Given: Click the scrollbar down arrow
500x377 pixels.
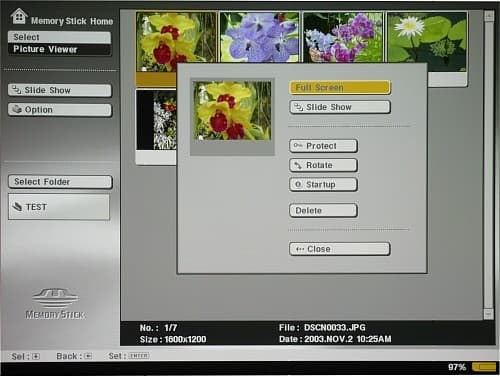Looking at the screenshot, I should [488, 314].
